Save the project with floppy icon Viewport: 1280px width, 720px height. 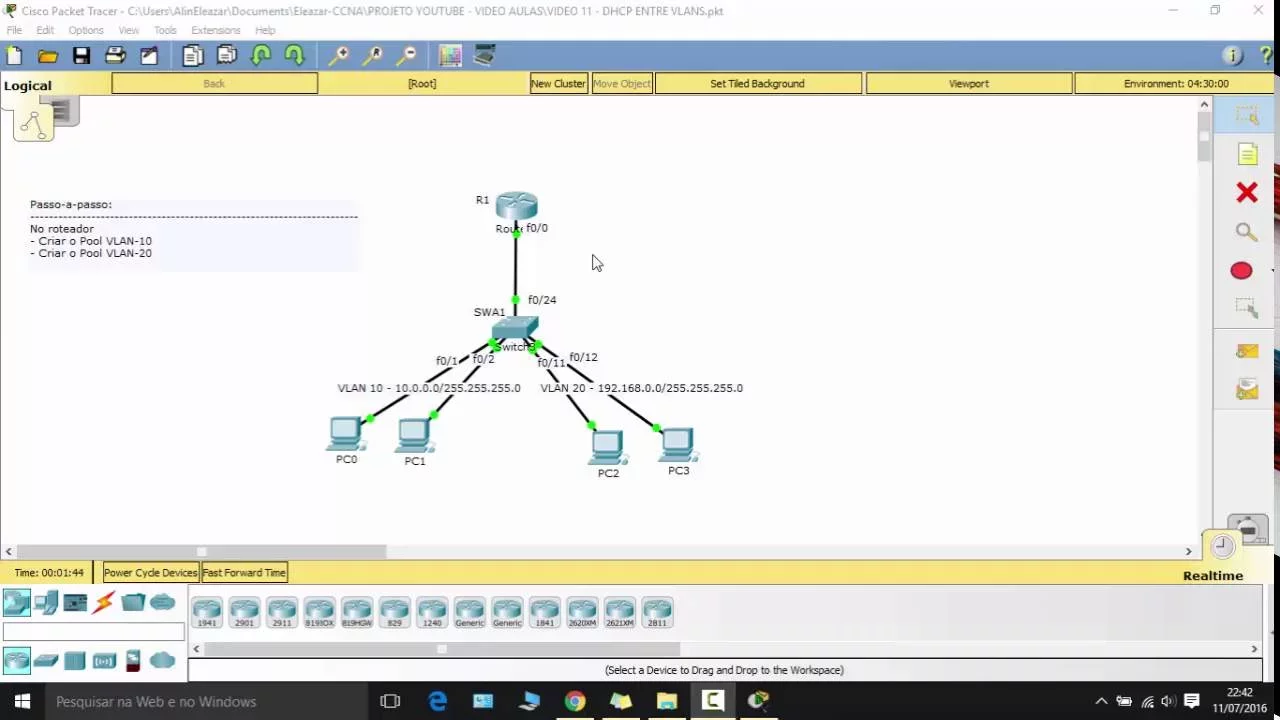click(x=82, y=56)
